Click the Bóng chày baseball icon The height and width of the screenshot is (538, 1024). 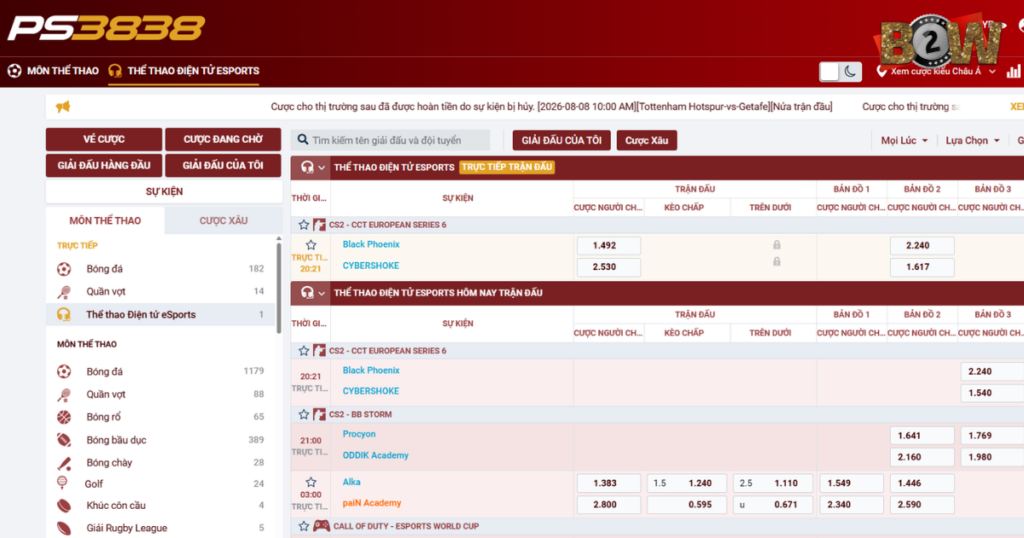pos(64,463)
